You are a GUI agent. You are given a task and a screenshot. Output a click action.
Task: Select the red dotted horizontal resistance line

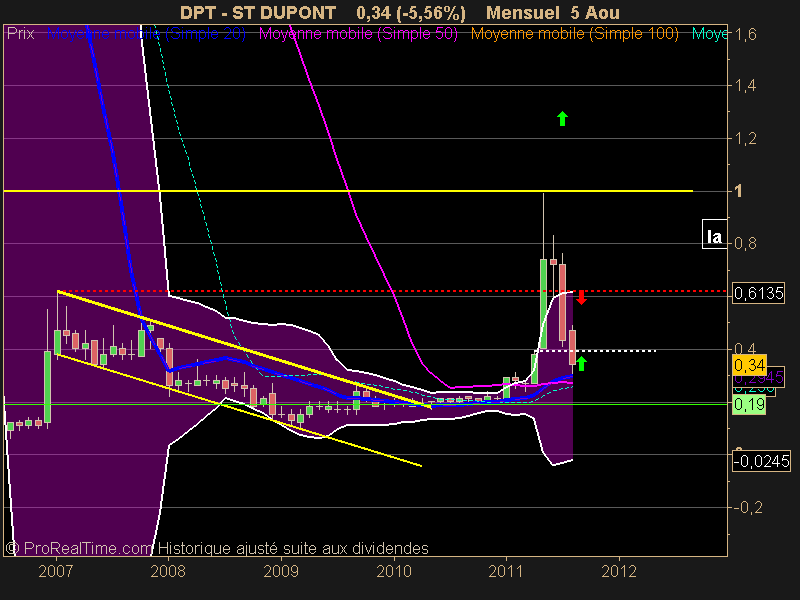coord(392,291)
